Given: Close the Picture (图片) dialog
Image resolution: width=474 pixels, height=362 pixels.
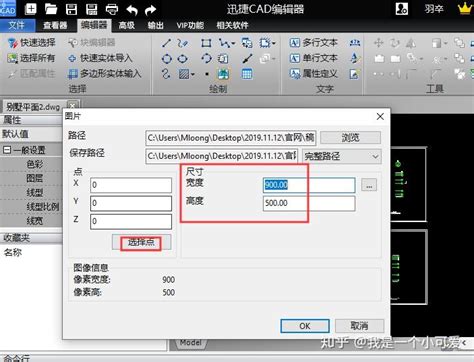Looking at the screenshot, I should point(380,116).
